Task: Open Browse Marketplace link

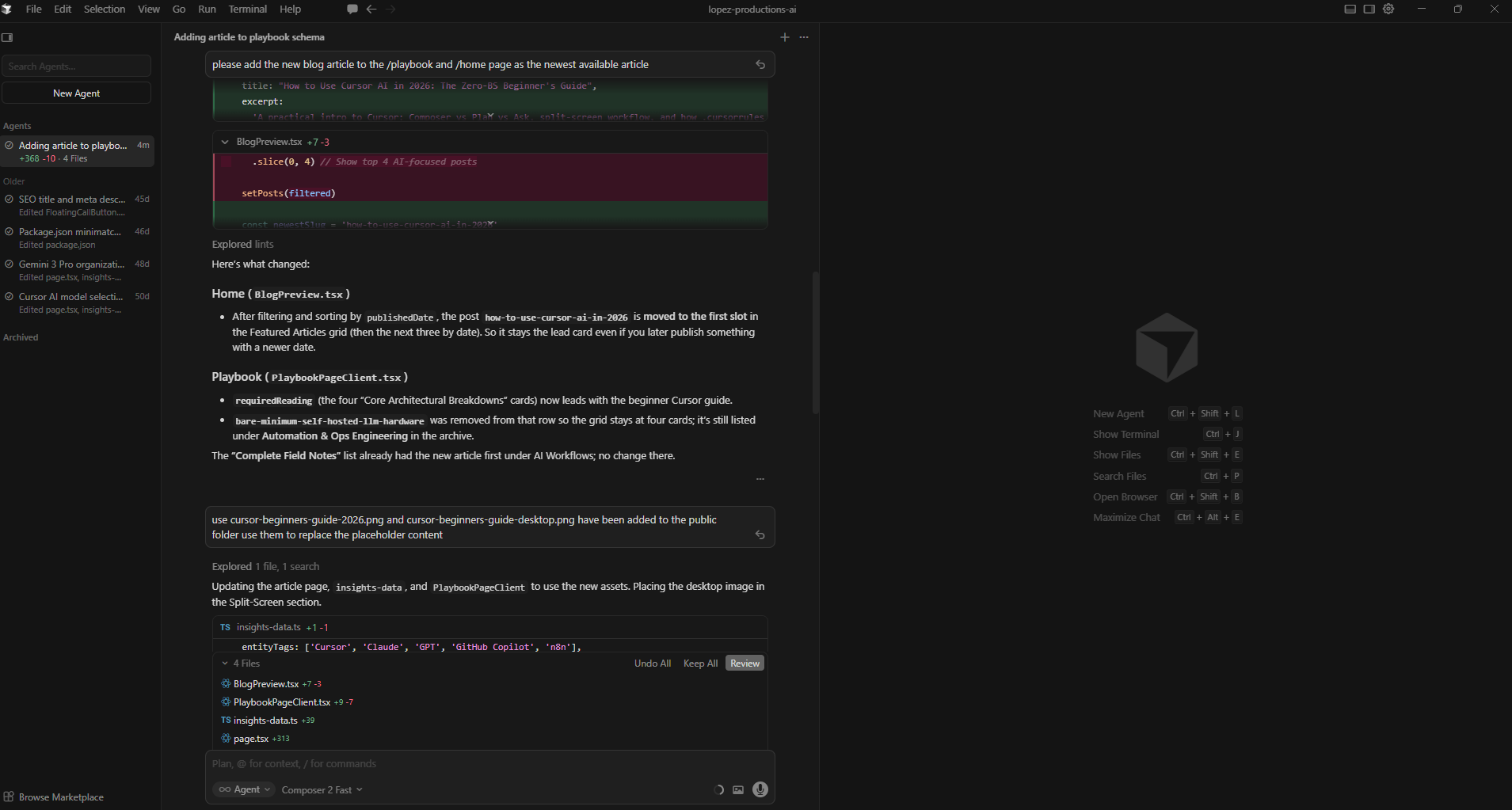Action: (x=61, y=797)
